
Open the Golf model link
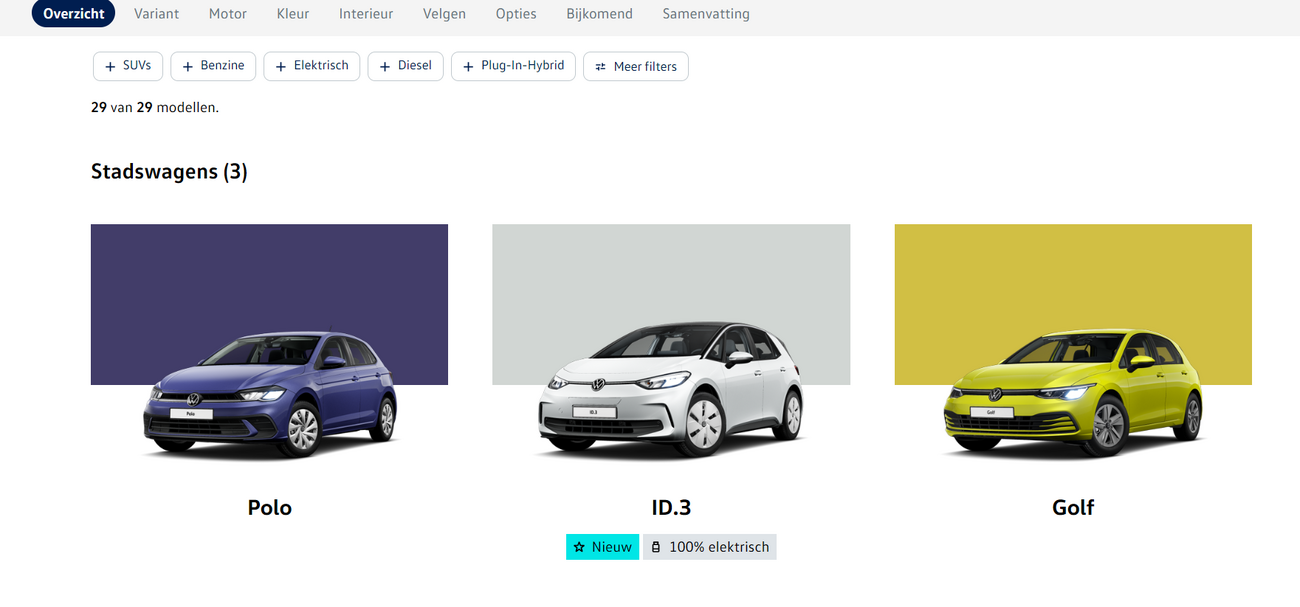pyautogui.click(x=1073, y=508)
